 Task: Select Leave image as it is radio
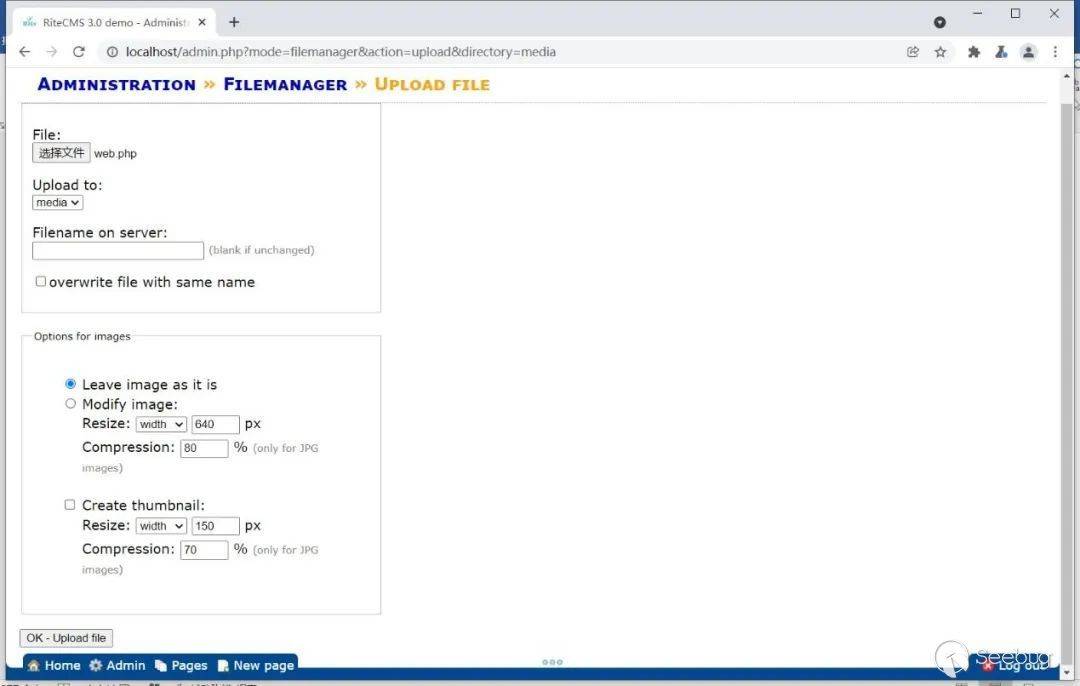pyautogui.click(x=70, y=384)
